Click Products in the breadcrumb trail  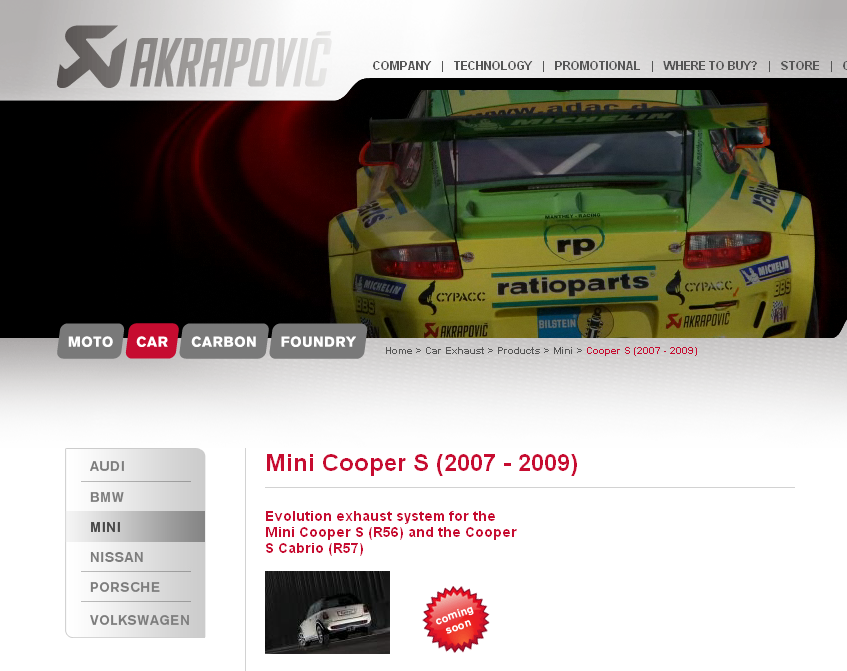click(518, 351)
